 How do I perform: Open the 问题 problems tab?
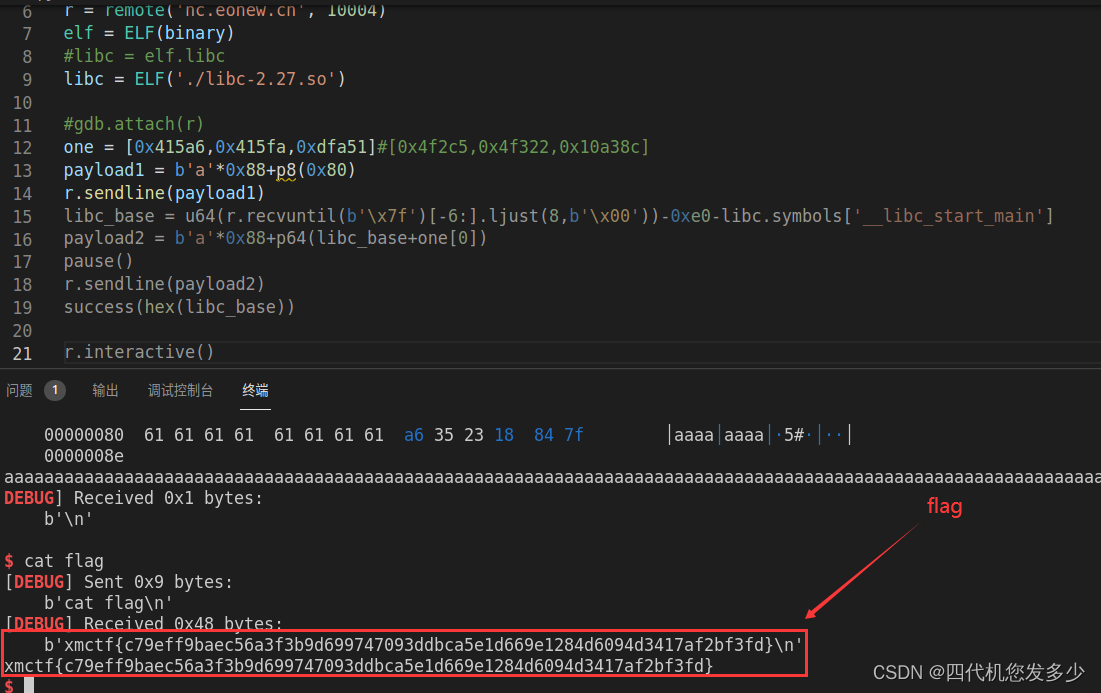(x=19, y=390)
